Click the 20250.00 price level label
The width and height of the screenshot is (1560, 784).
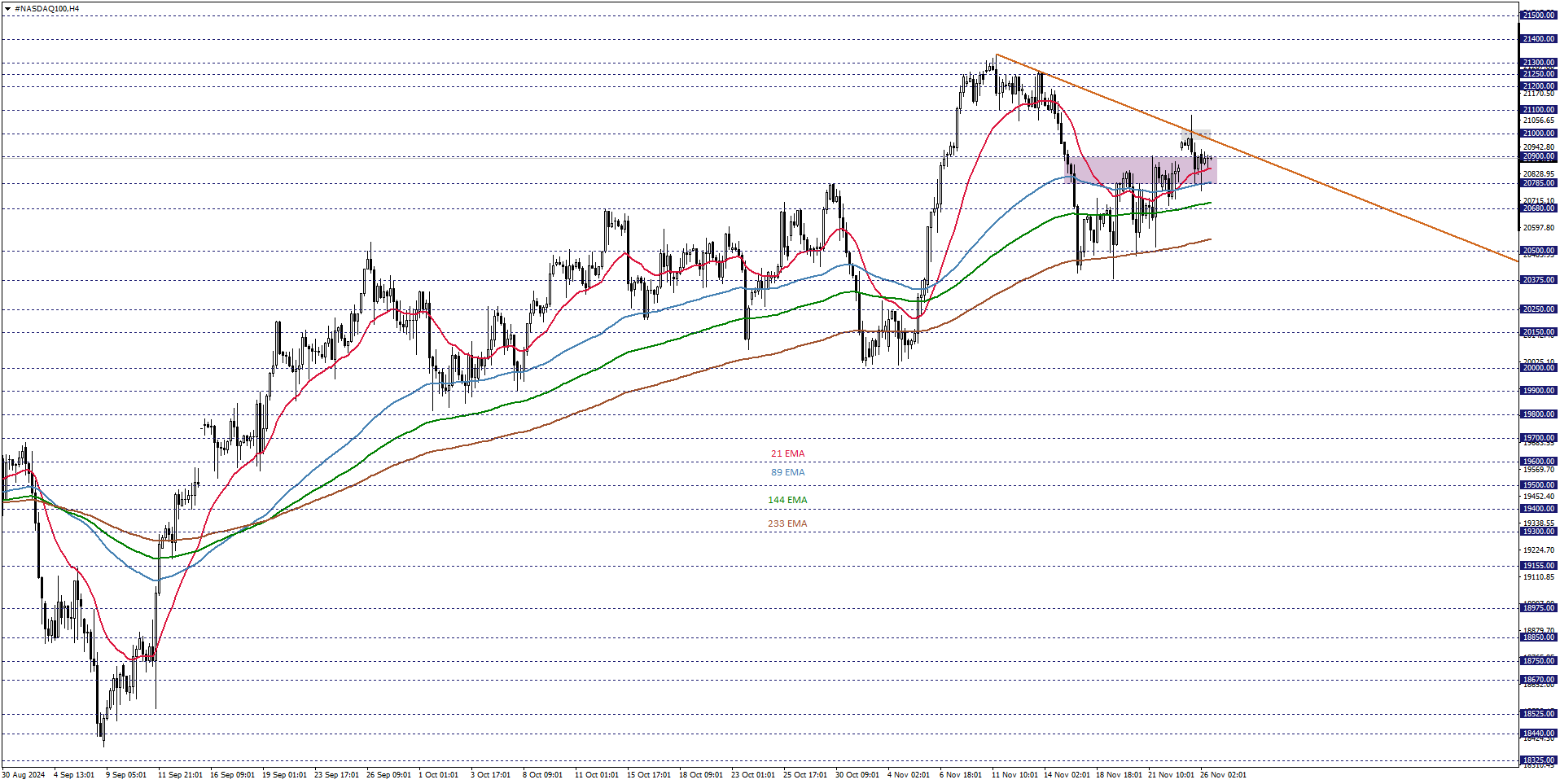pyautogui.click(x=1538, y=309)
